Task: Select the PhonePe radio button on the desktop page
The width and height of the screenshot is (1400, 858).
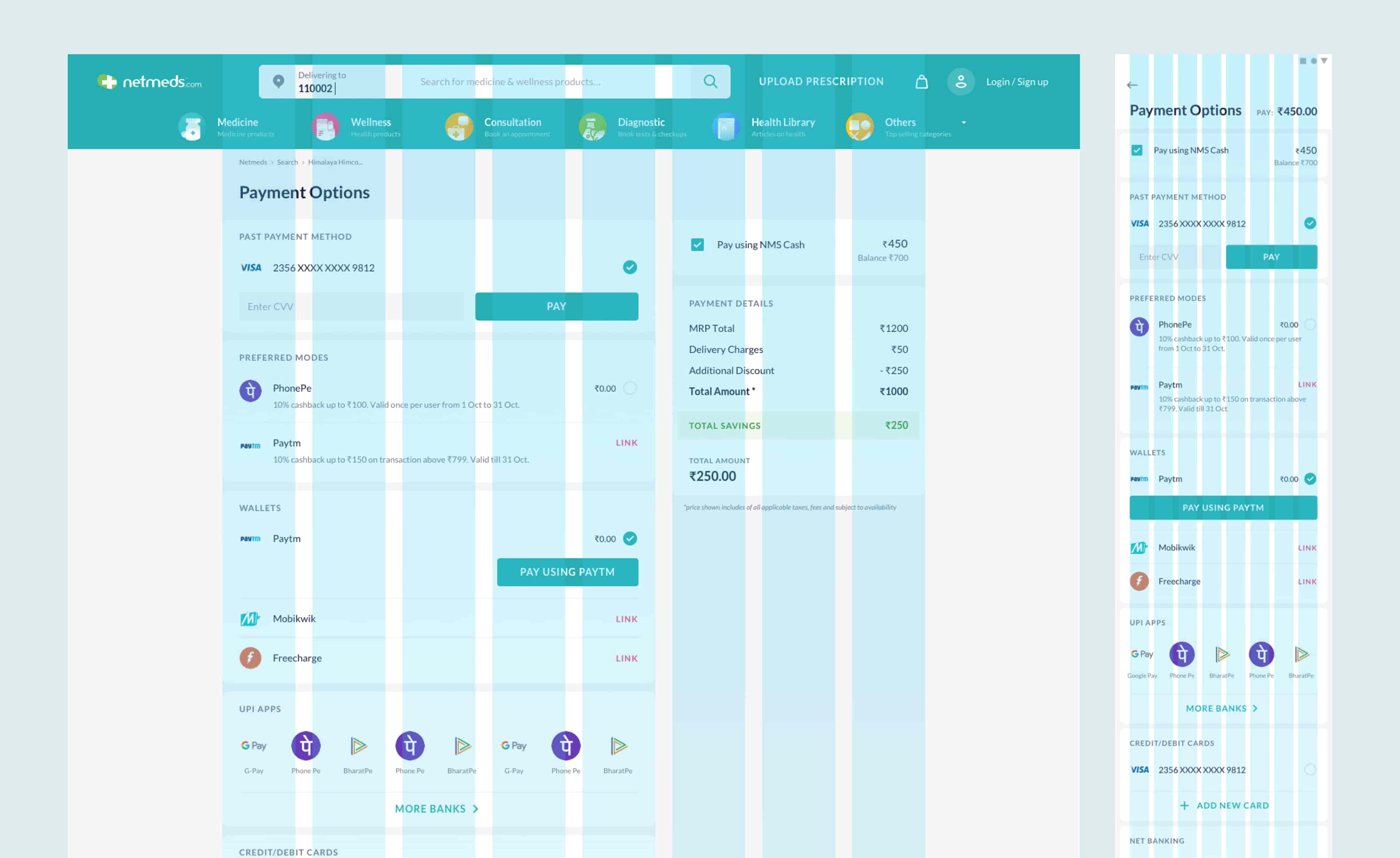Action: click(630, 388)
